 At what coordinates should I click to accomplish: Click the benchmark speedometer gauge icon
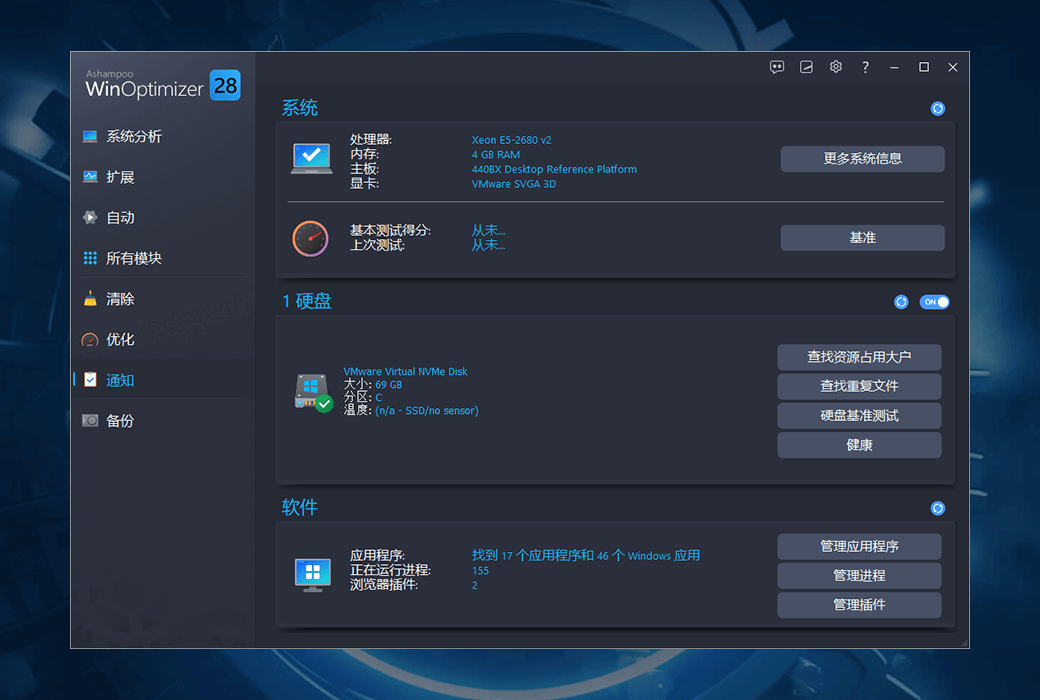[x=310, y=238]
